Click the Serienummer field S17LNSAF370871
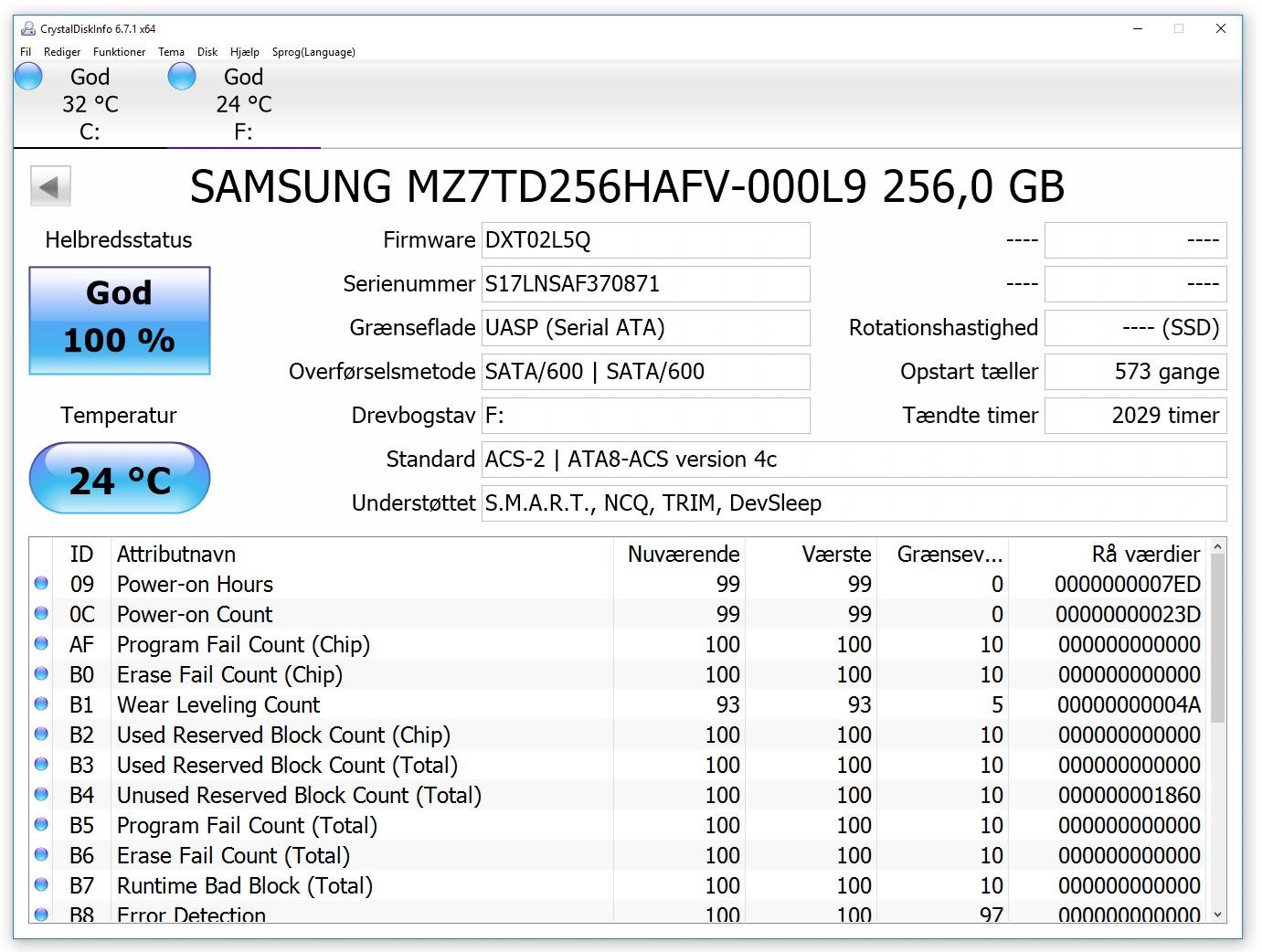This screenshot has height=952, width=1262. (x=646, y=284)
